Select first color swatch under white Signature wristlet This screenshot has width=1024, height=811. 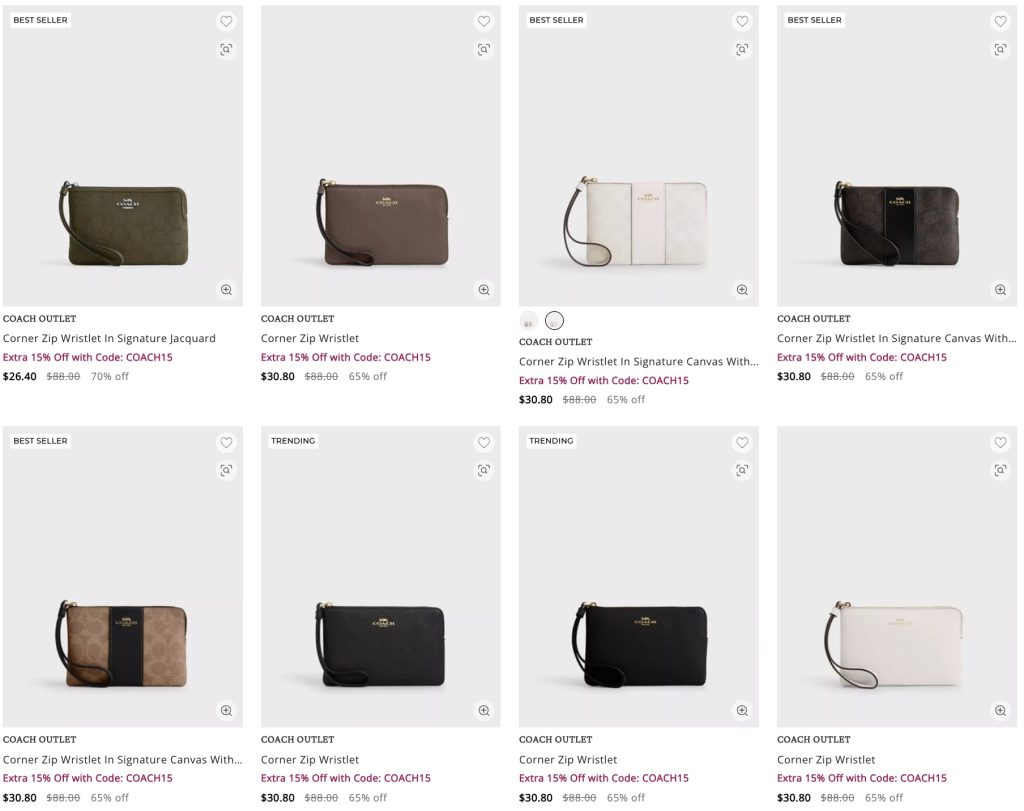coord(529,321)
